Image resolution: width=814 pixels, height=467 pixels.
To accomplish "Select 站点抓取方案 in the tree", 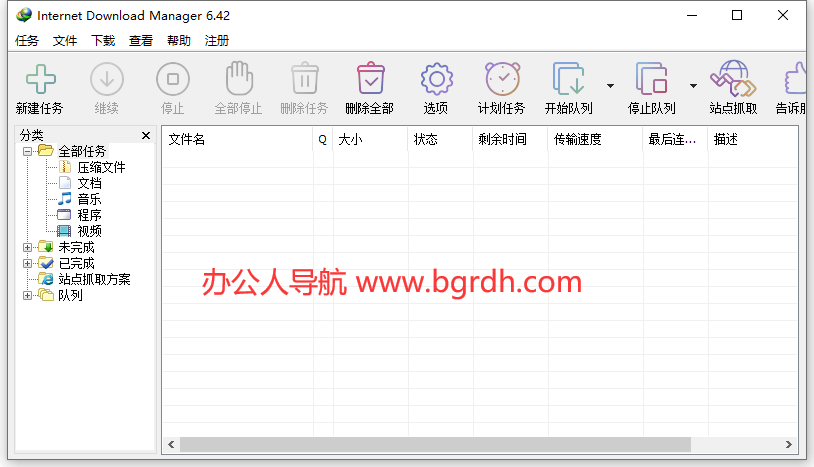I will 94,280.
